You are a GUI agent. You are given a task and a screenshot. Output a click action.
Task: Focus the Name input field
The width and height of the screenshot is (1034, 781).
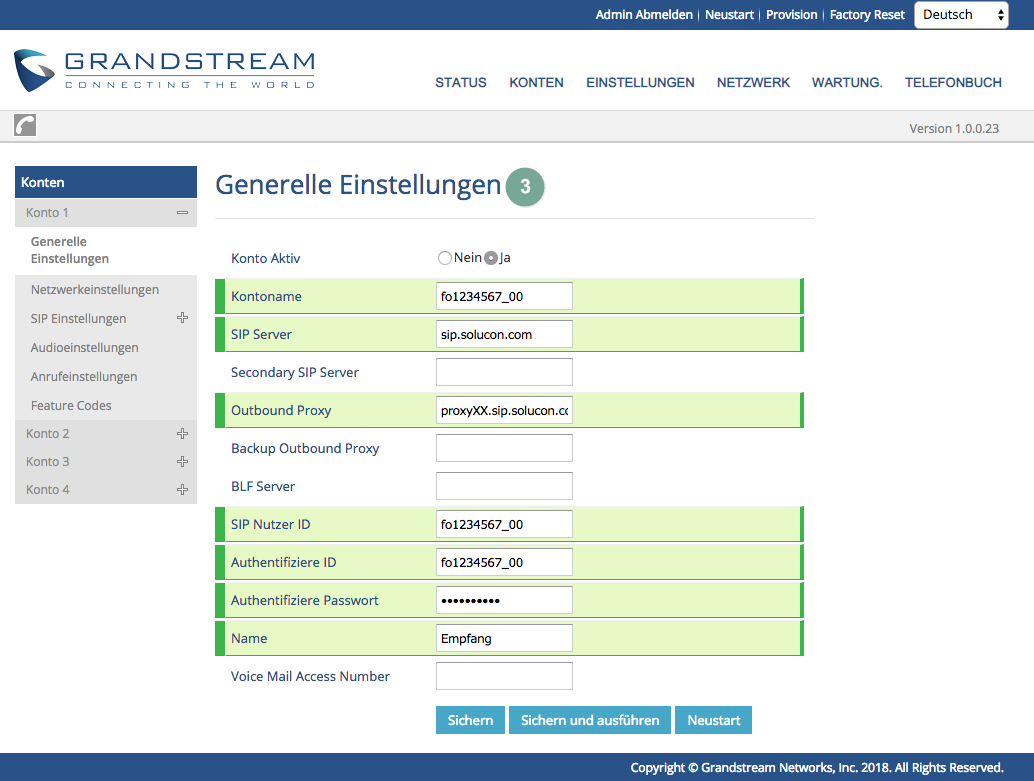point(504,639)
